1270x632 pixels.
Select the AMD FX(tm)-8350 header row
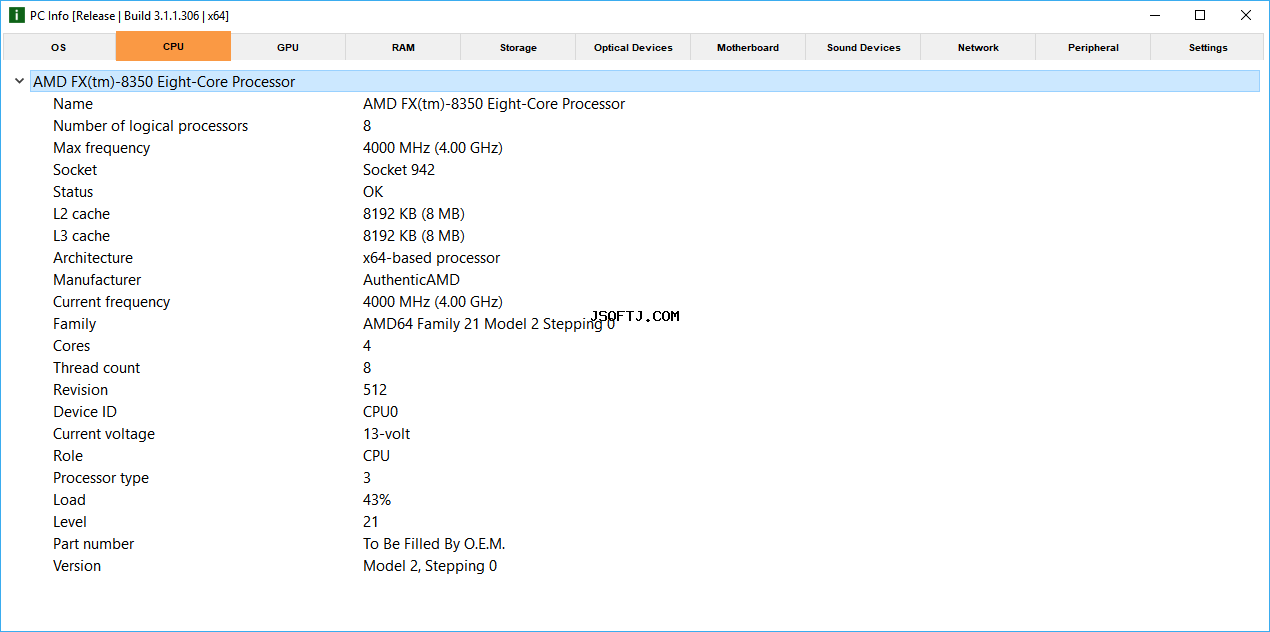[645, 82]
